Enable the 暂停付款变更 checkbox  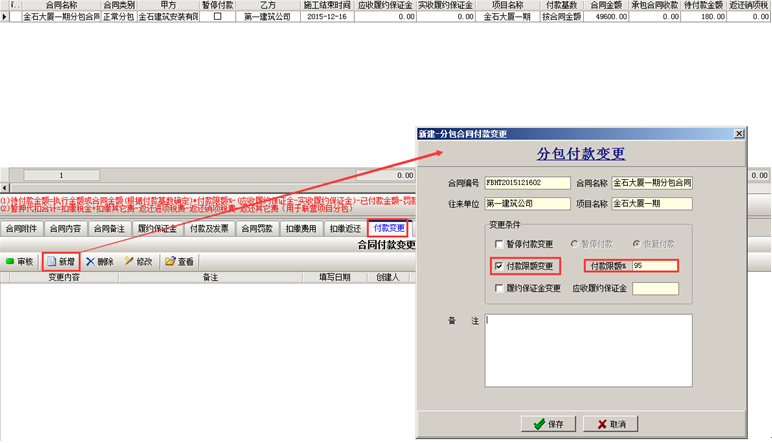click(x=500, y=244)
